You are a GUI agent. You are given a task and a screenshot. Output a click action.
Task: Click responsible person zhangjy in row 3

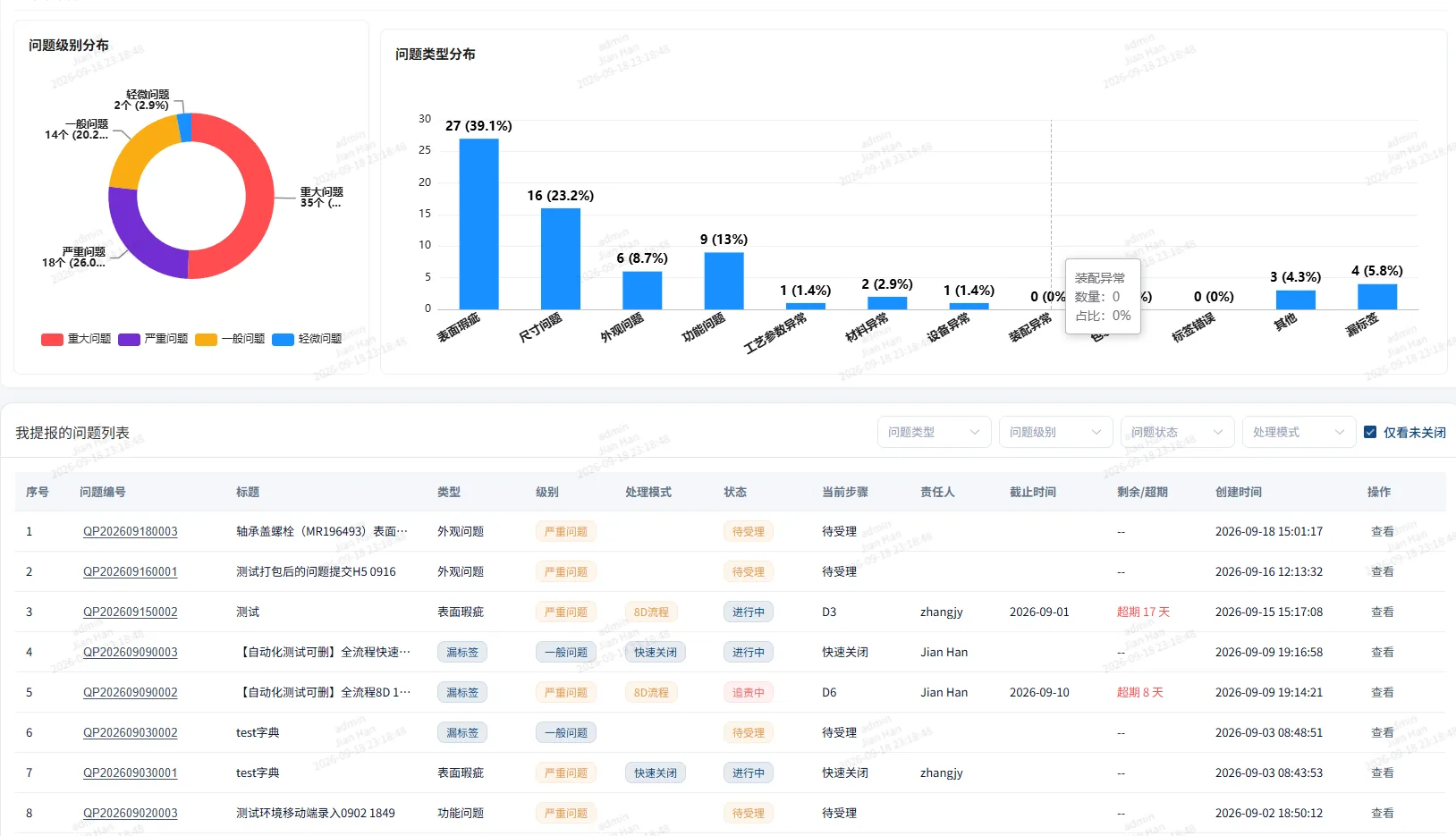[x=942, y=612]
